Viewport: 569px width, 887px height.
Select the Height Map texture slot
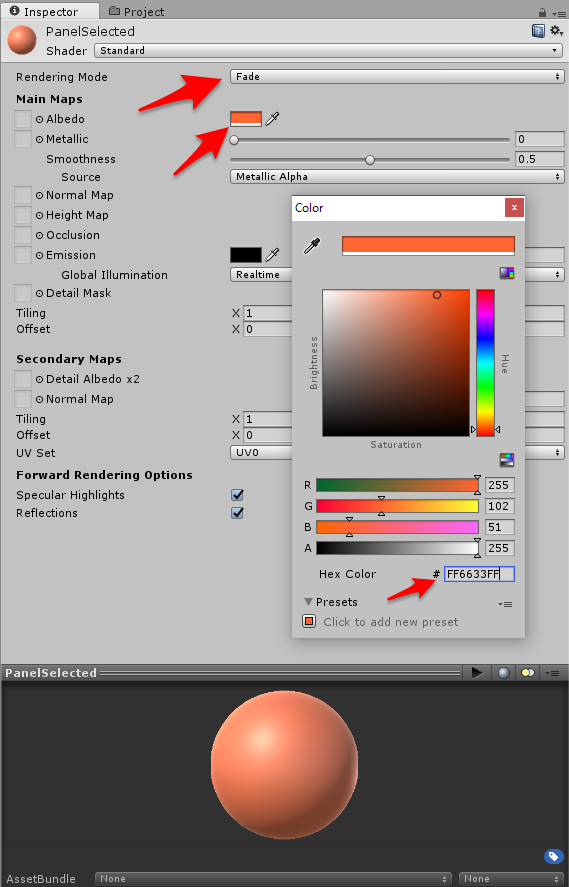pyautogui.click(x=23, y=215)
